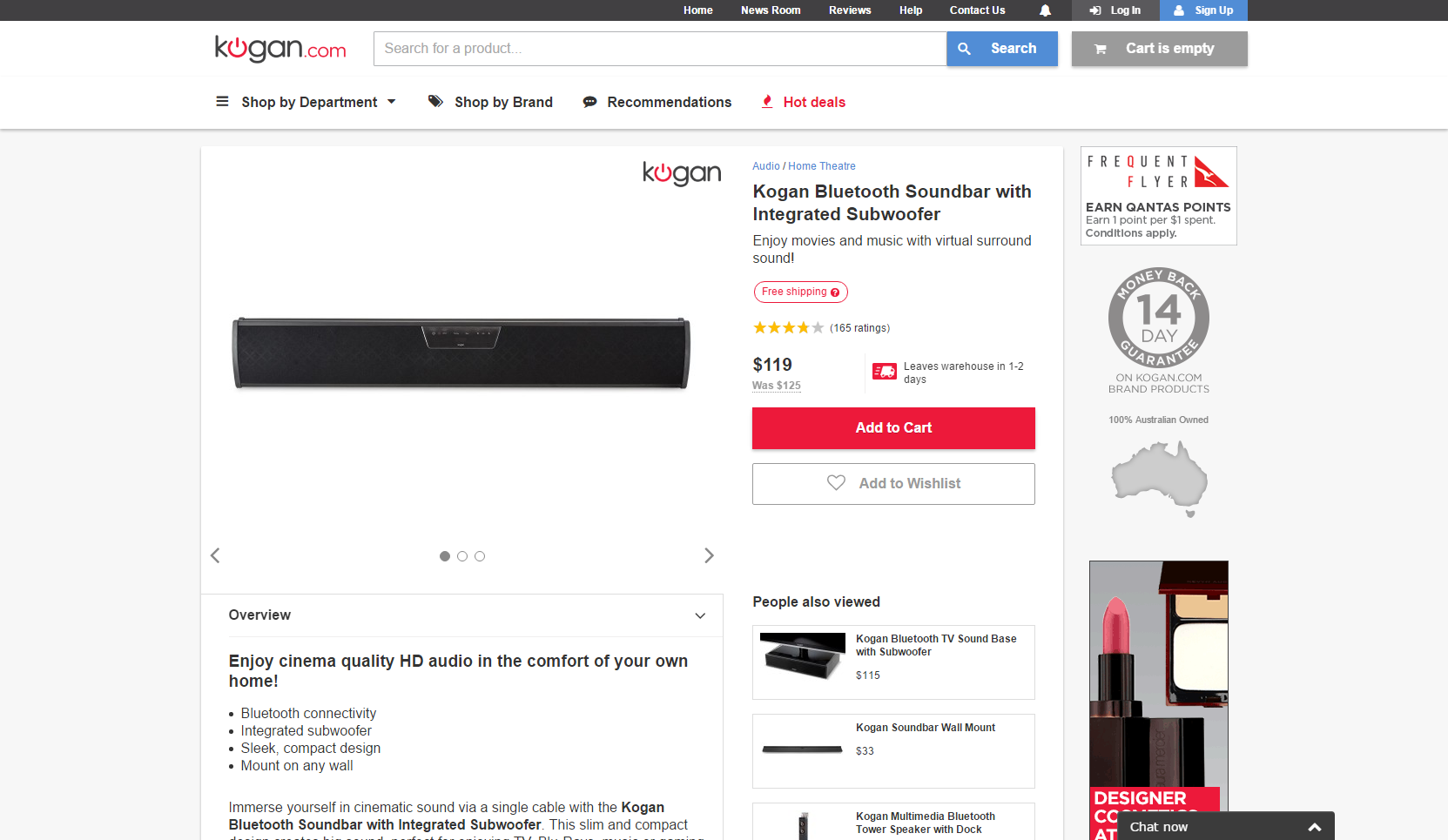Open the Home Theatre breadcrumb link
Image resolution: width=1448 pixels, height=840 pixels.
tap(822, 166)
